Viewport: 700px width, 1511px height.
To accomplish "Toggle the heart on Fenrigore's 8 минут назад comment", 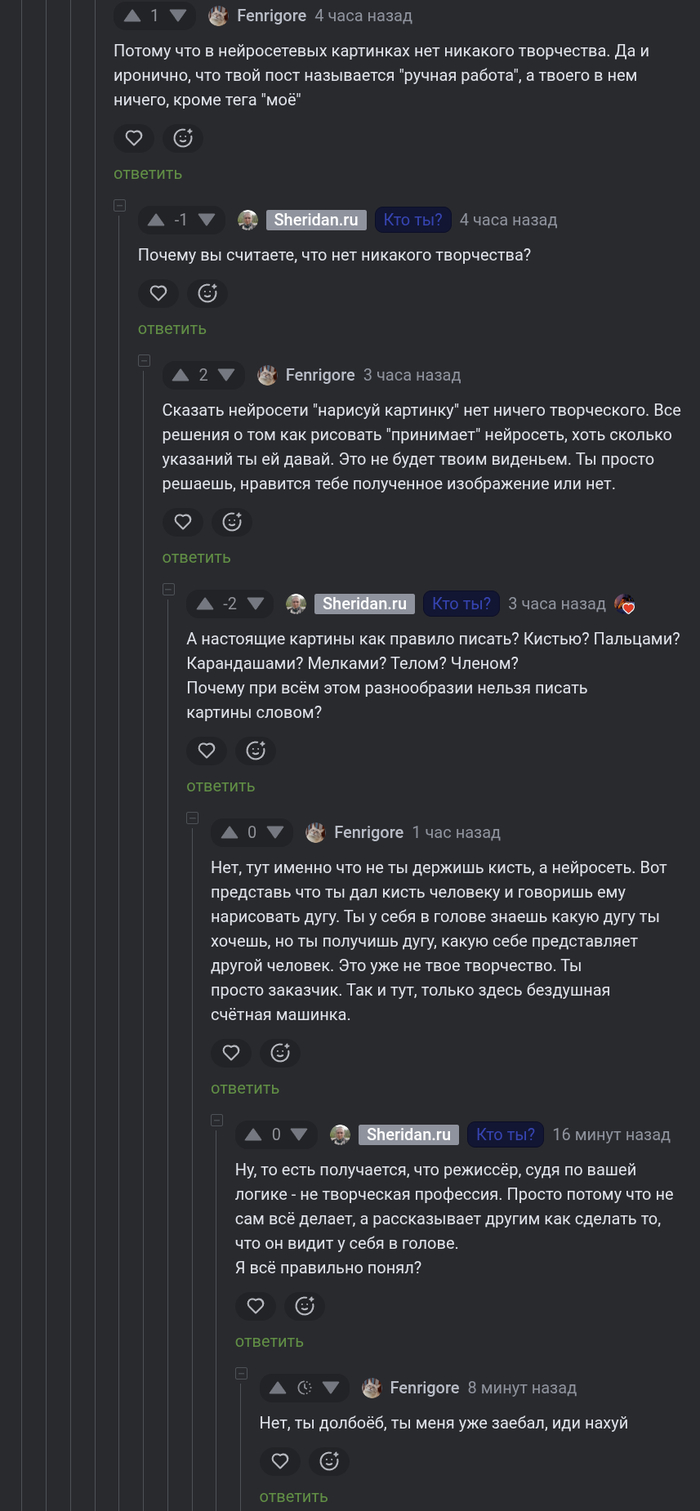I will [x=279, y=1461].
